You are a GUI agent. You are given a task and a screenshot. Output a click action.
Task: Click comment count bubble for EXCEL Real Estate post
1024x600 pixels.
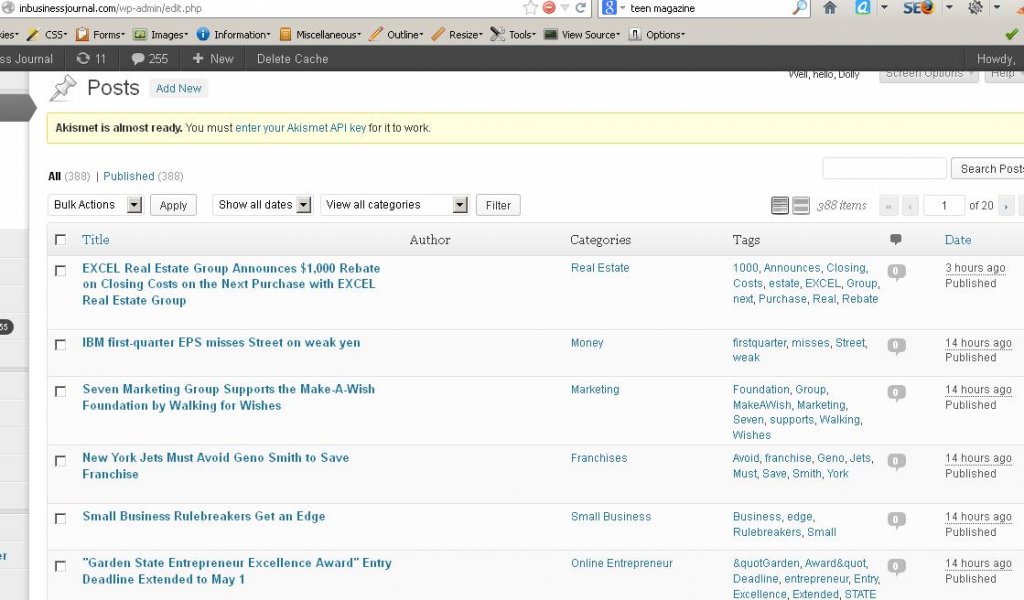click(x=896, y=272)
